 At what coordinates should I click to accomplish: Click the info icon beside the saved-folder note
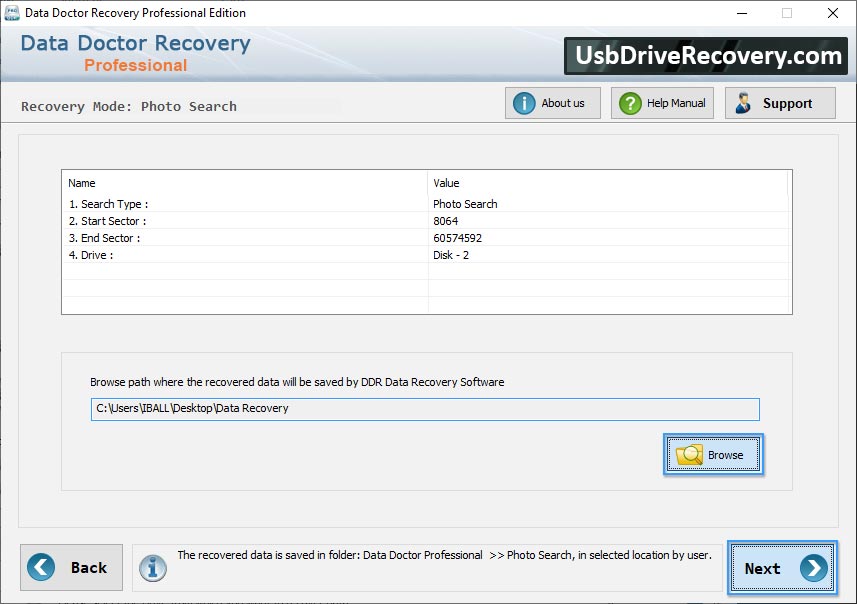[152, 568]
